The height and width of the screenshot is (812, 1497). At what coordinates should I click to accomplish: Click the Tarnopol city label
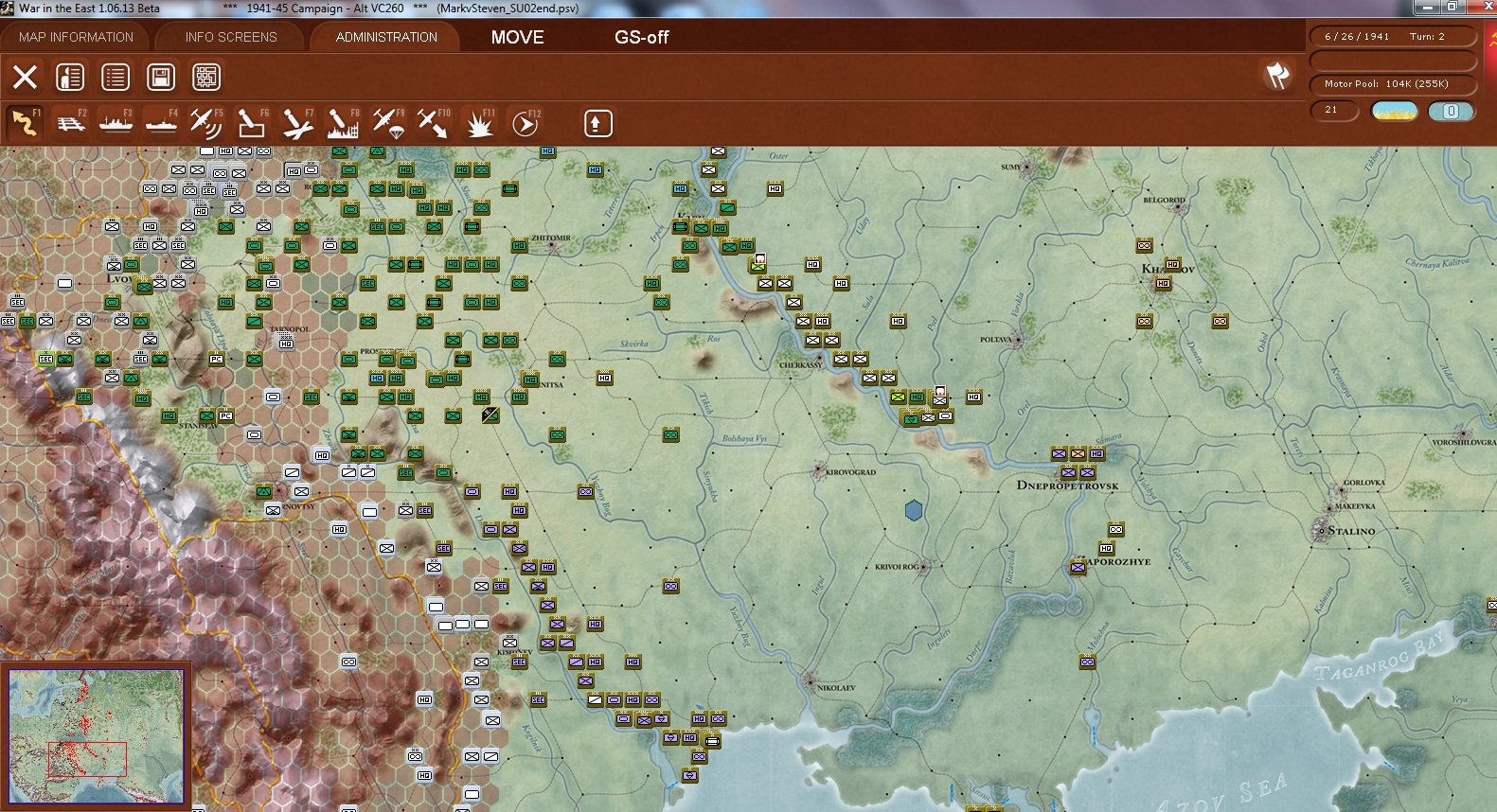click(290, 329)
